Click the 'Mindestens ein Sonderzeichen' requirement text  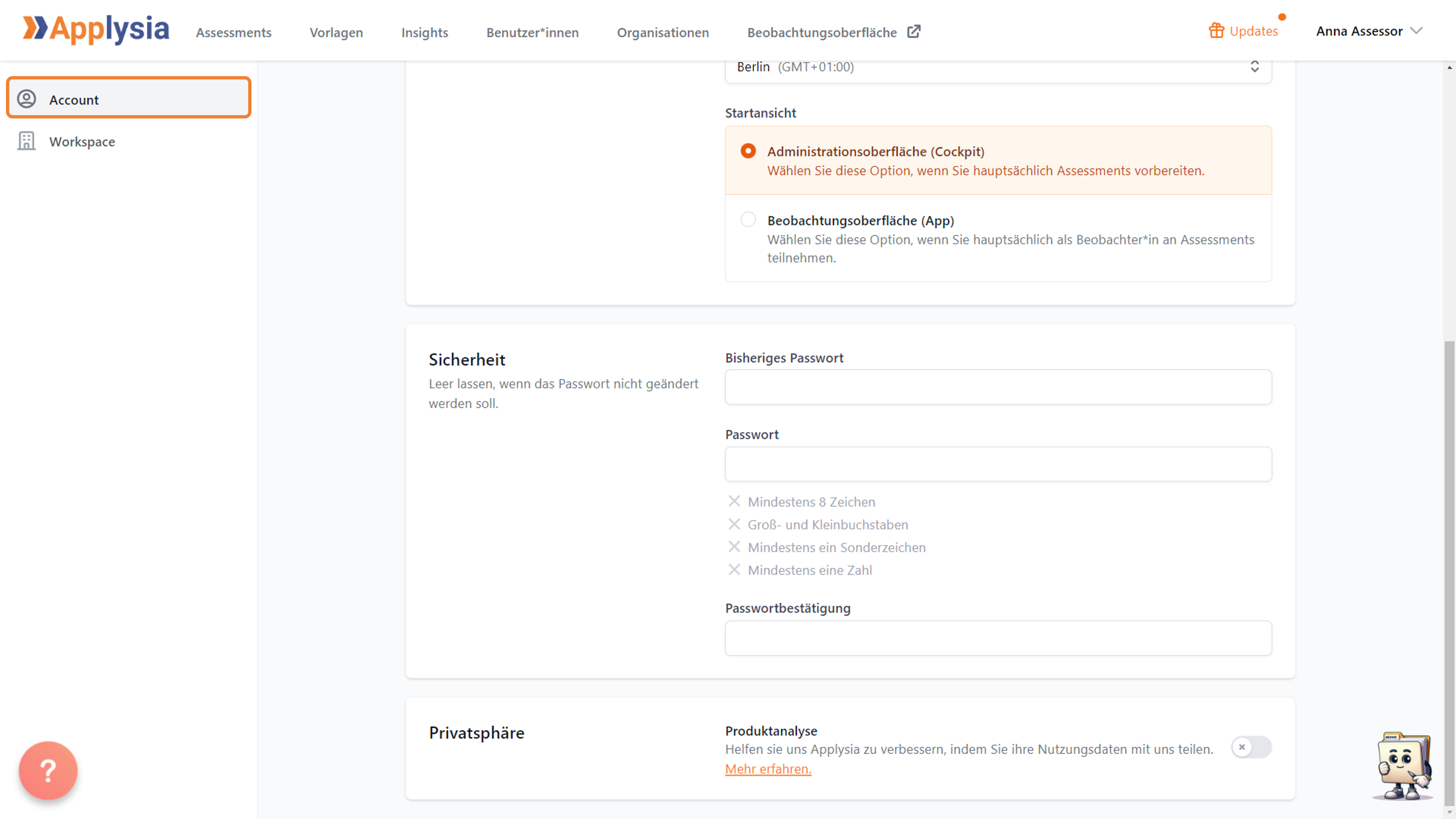(x=837, y=547)
